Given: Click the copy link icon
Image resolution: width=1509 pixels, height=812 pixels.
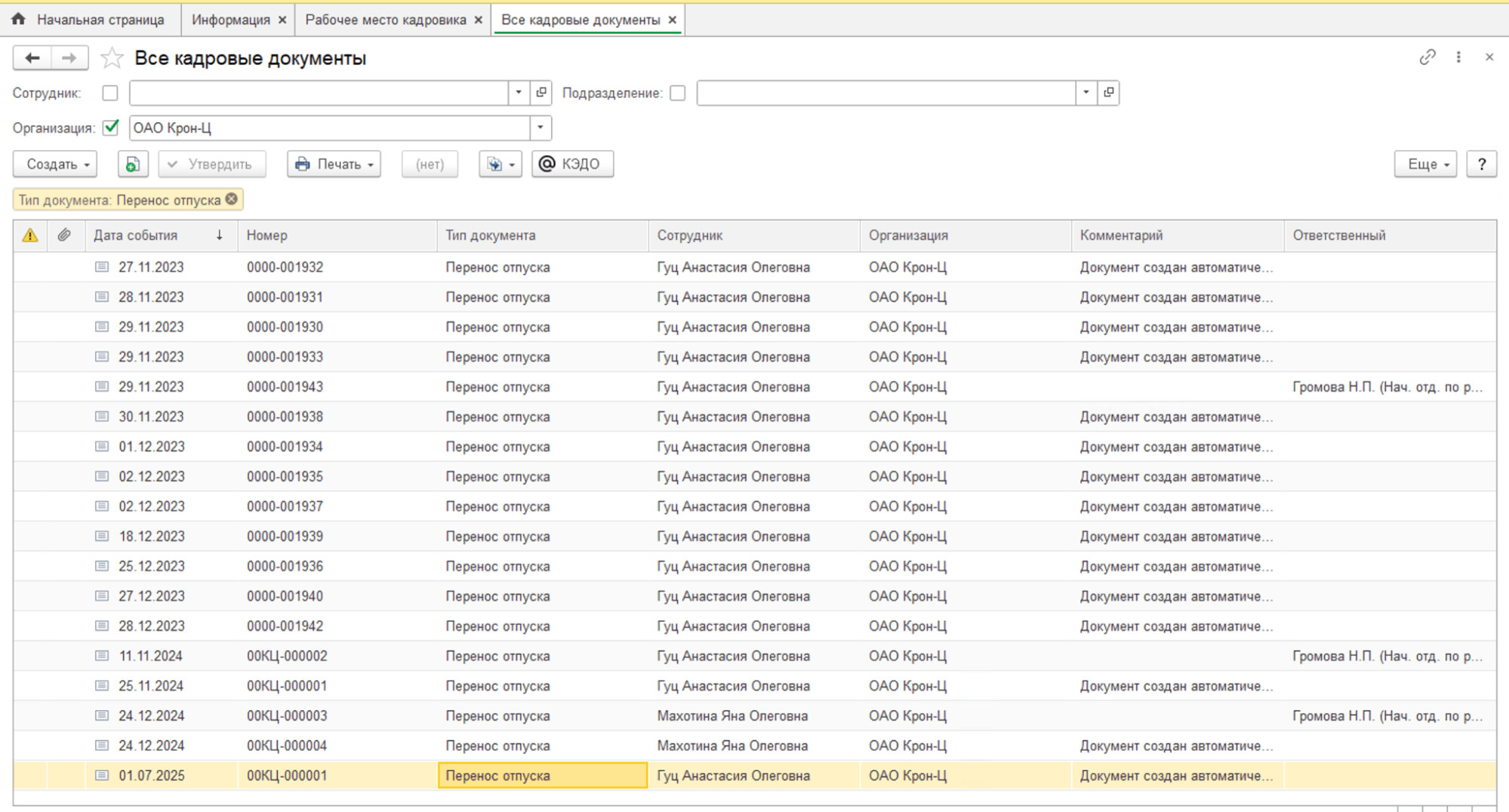Looking at the screenshot, I should click(x=1427, y=57).
